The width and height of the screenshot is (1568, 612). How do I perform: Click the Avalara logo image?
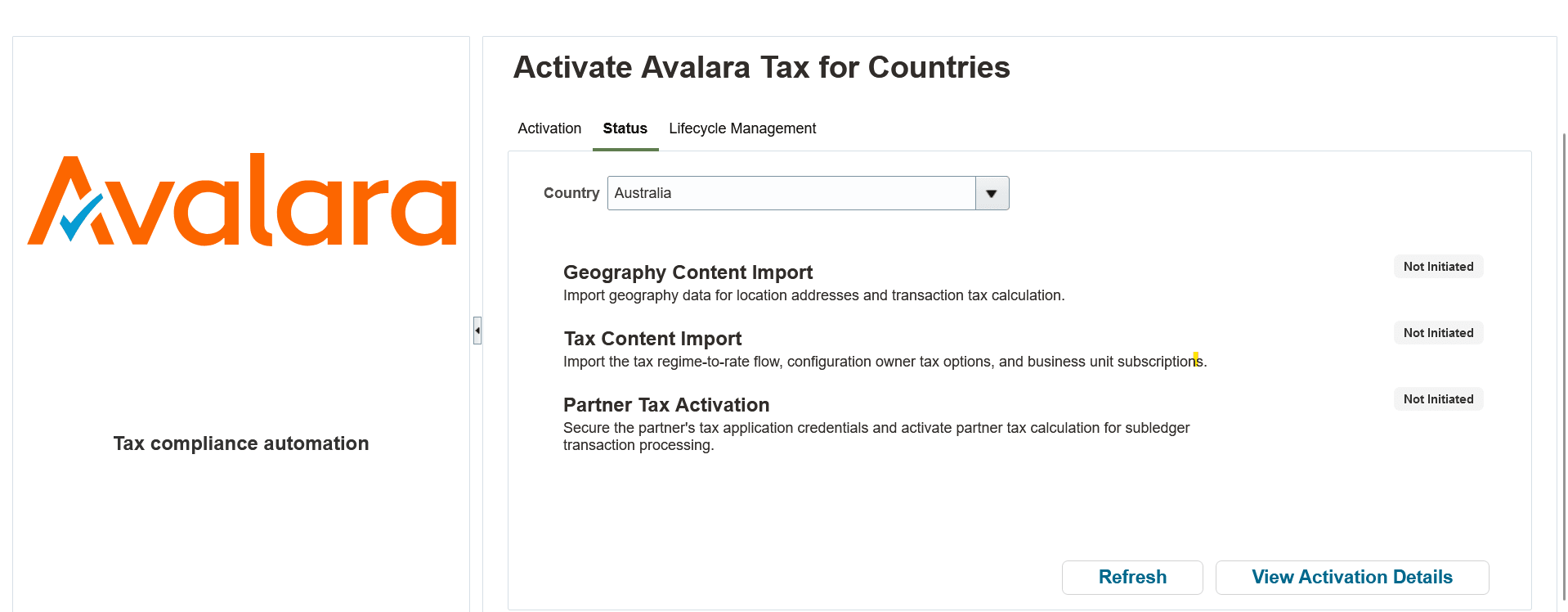click(x=242, y=201)
